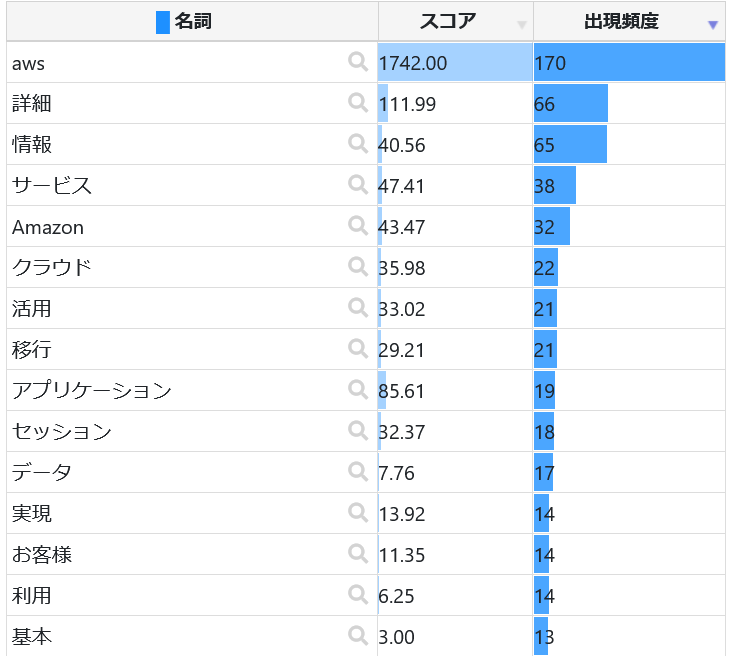This screenshot has width=730, height=656.
Task: Click the magnifier icon next to aws
Action: click(358, 62)
